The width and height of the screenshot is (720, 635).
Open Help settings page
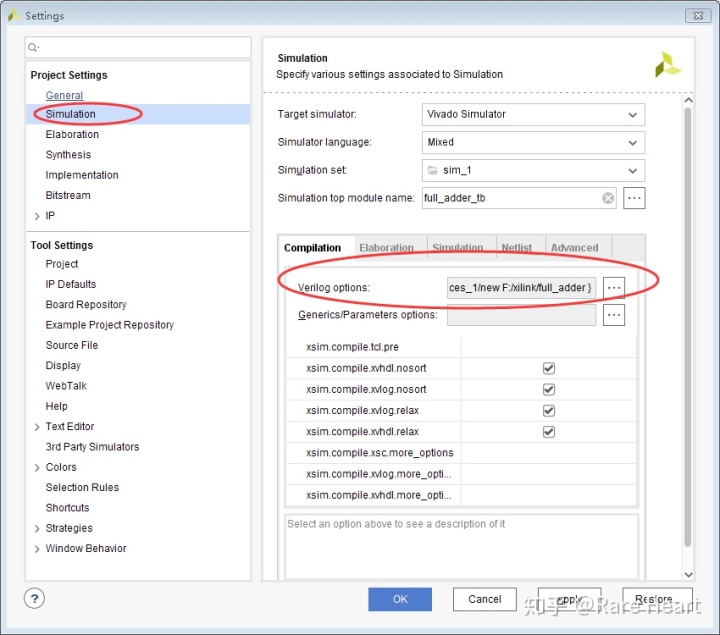[x=56, y=406]
